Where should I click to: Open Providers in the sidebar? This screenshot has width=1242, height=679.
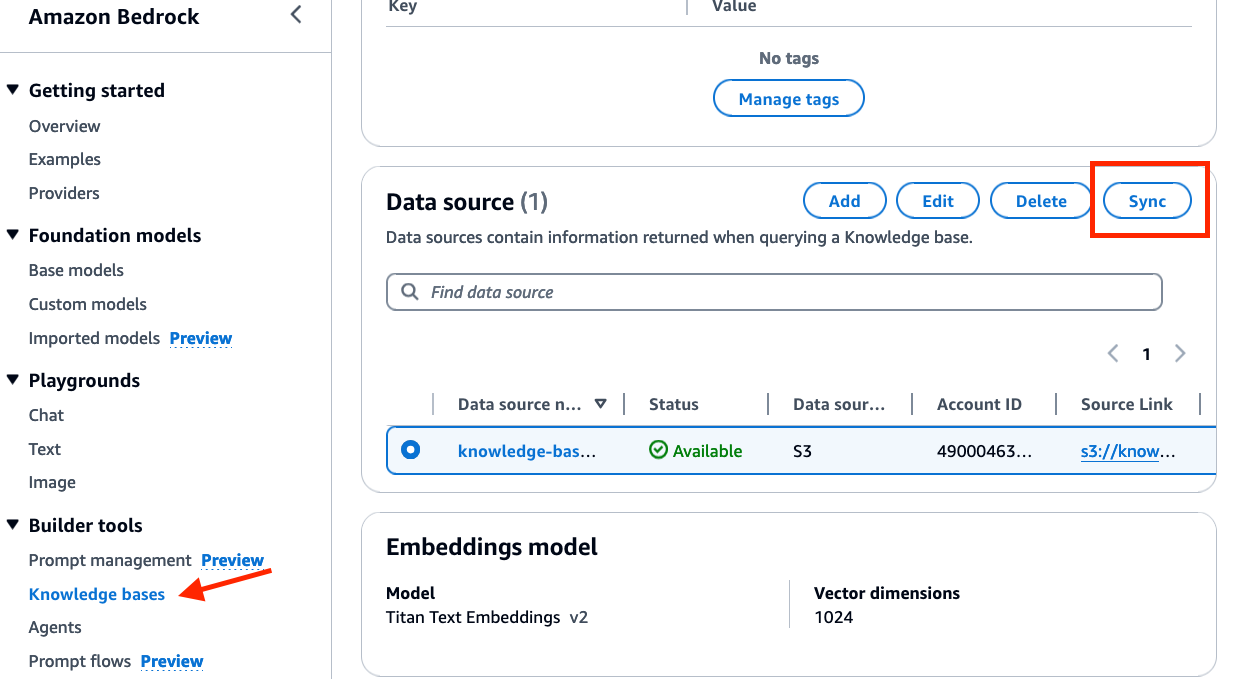64,193
